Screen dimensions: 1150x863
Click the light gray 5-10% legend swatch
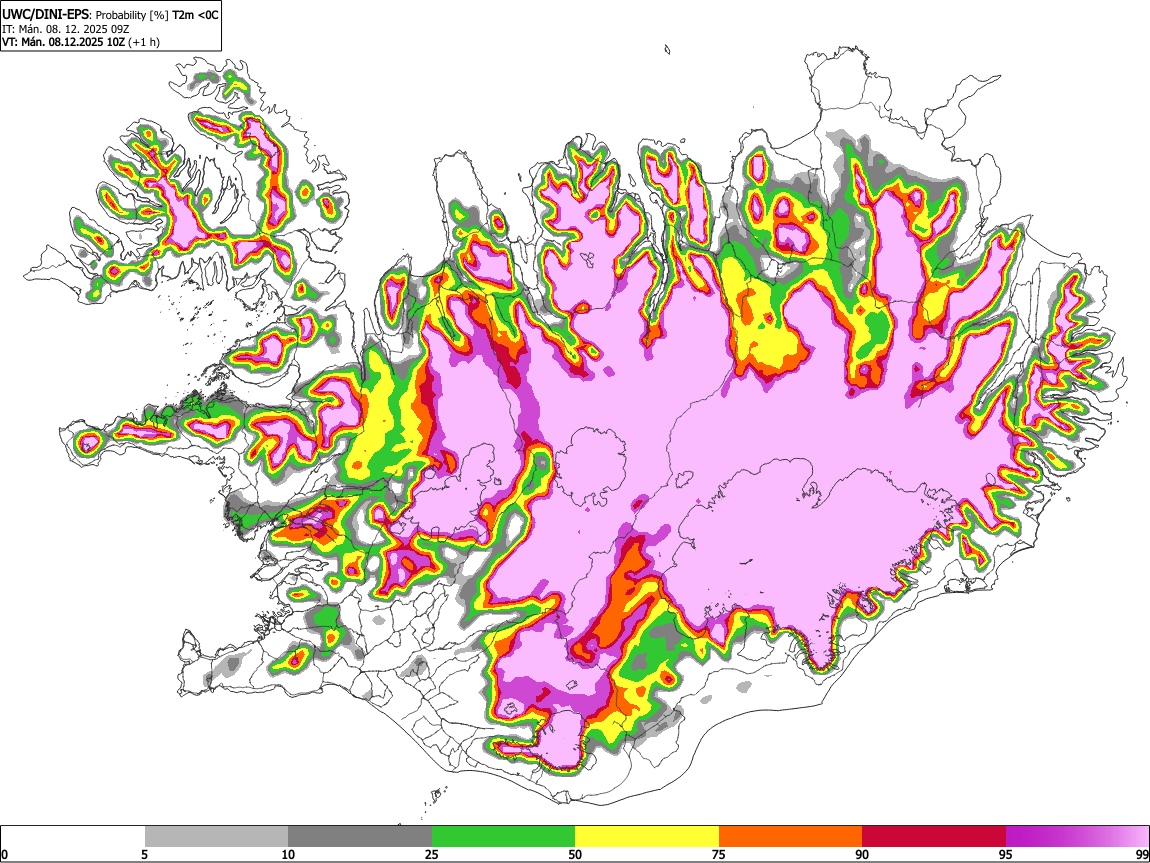[216, 836]
